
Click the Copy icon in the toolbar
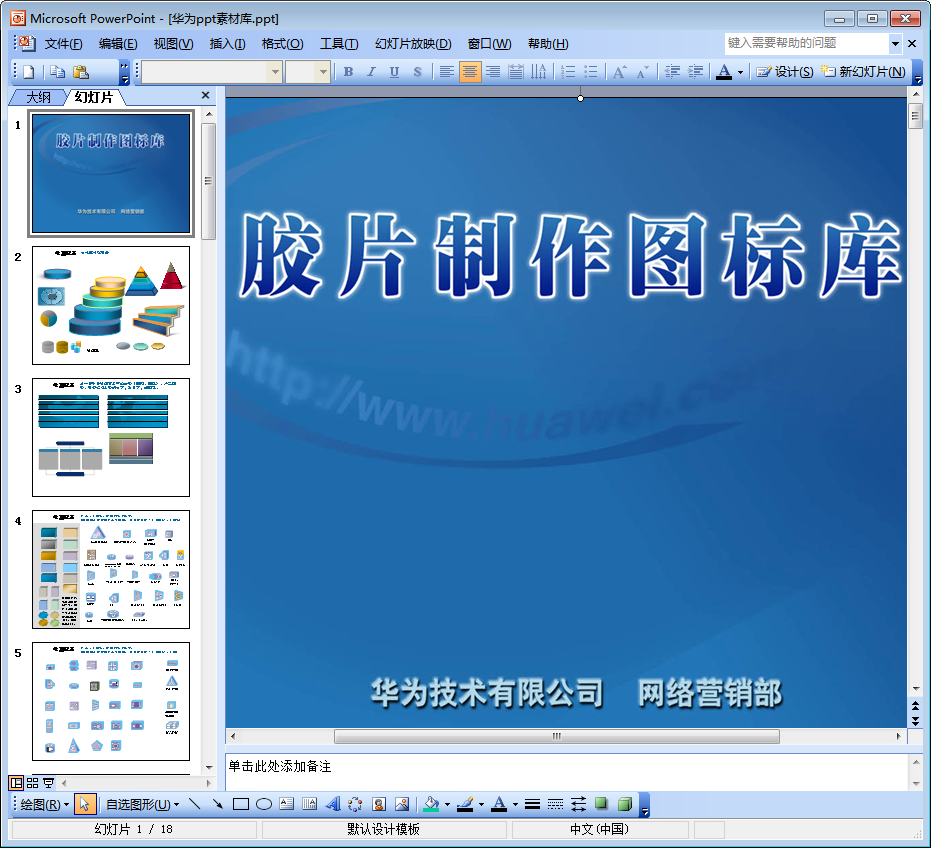coord(58,72)
